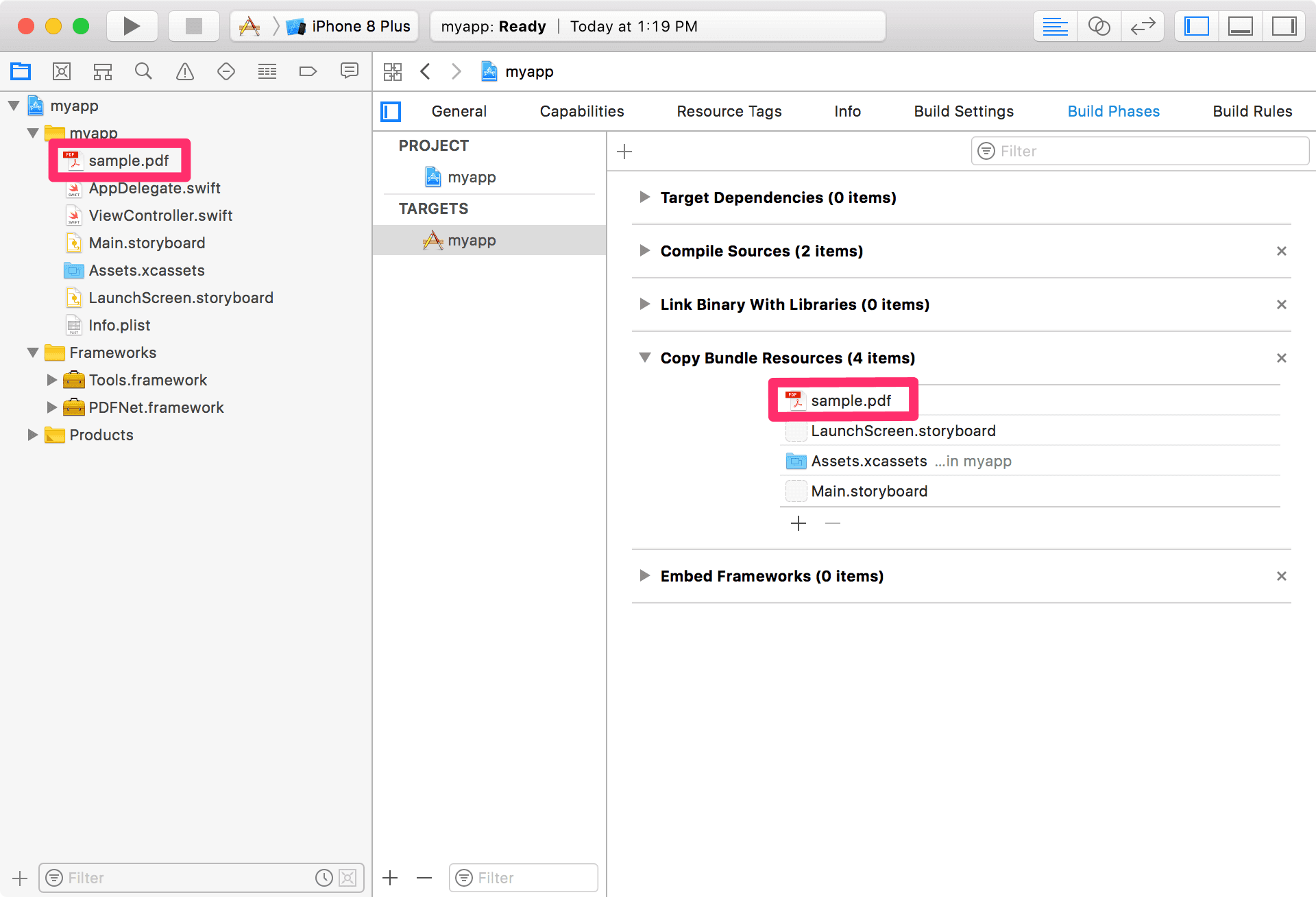Open the General tab
Image resolution: width=1316 pixels, height=897 pixels.
click(x=459, y=111)
